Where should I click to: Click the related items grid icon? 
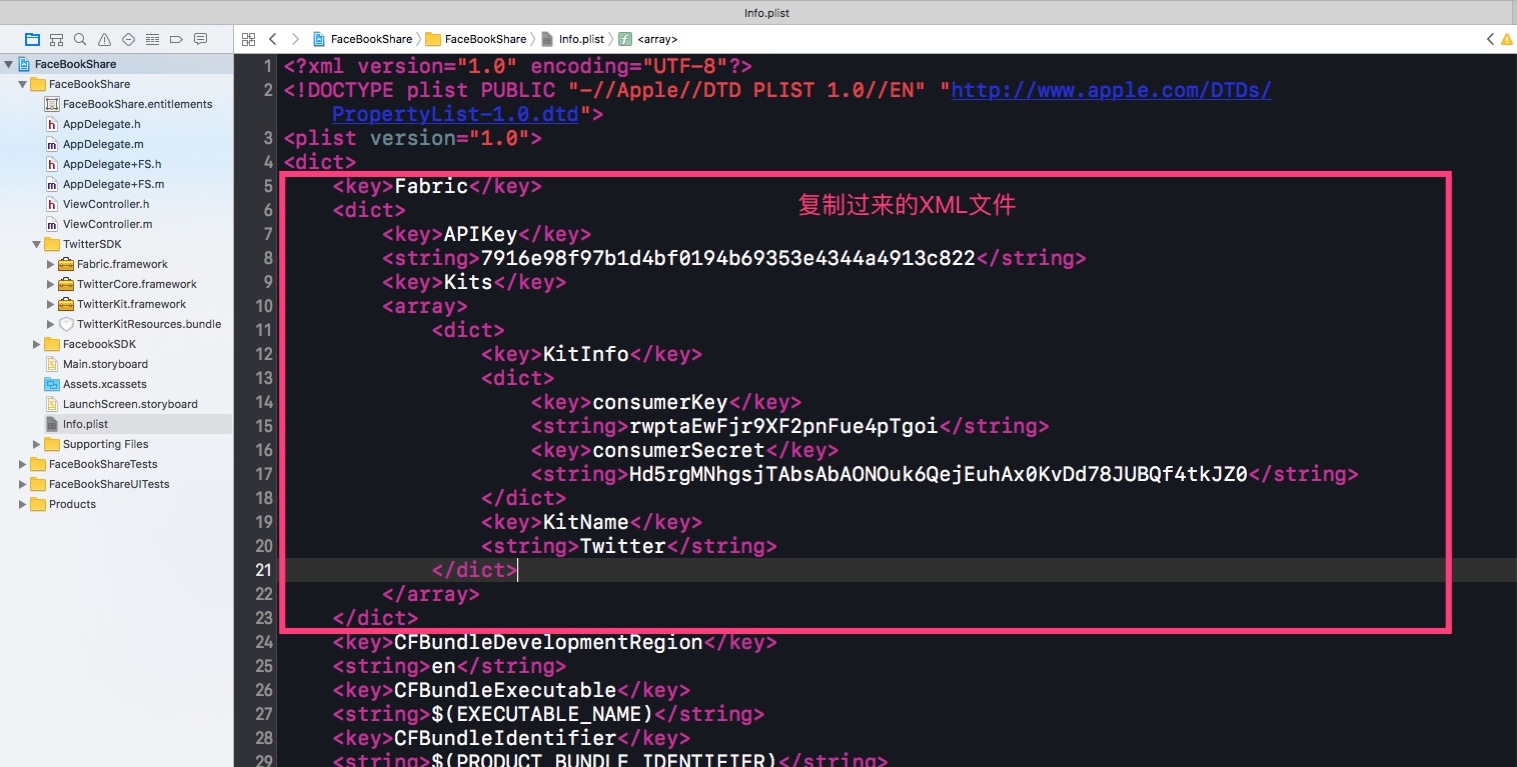click(x=249, y=39)
